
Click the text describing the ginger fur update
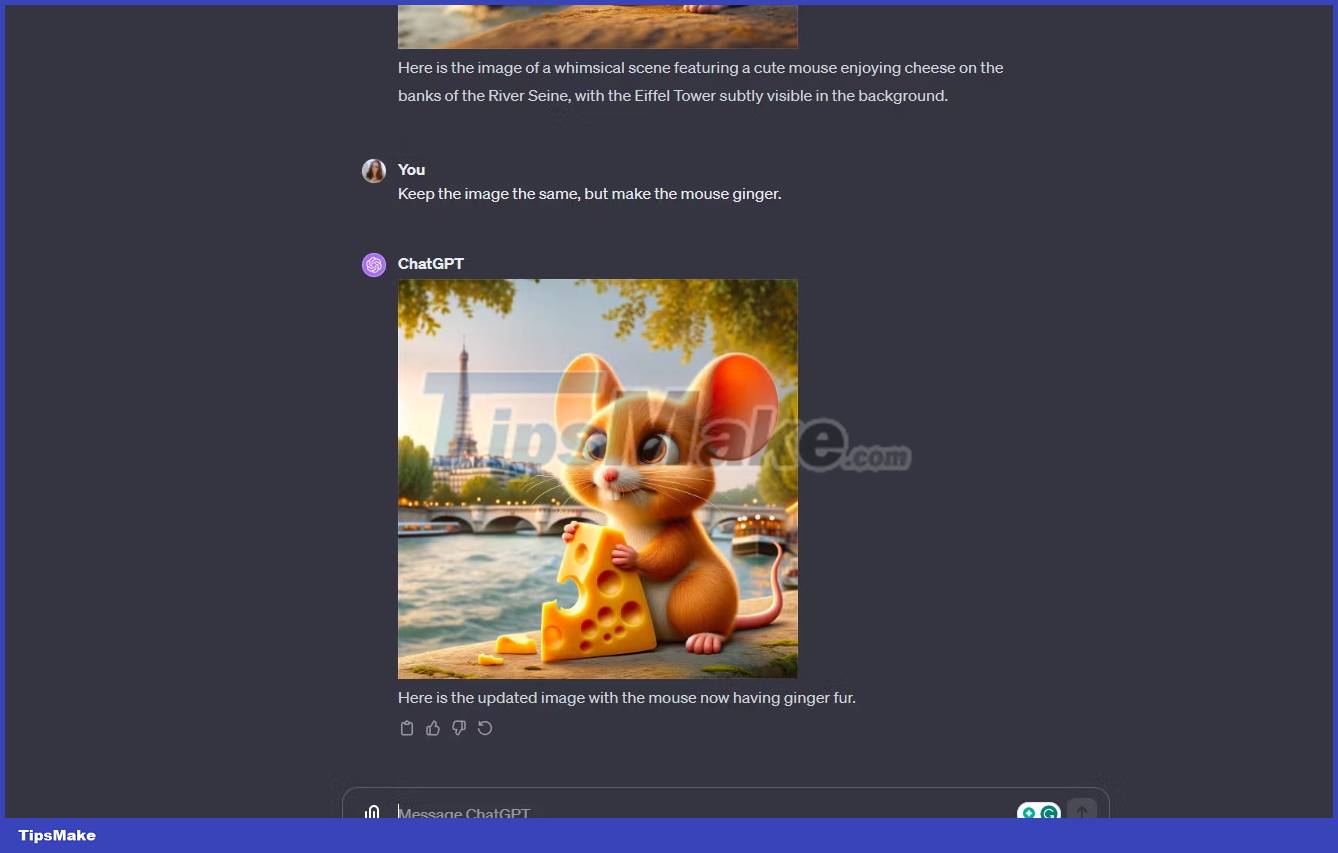coord(626,697)
